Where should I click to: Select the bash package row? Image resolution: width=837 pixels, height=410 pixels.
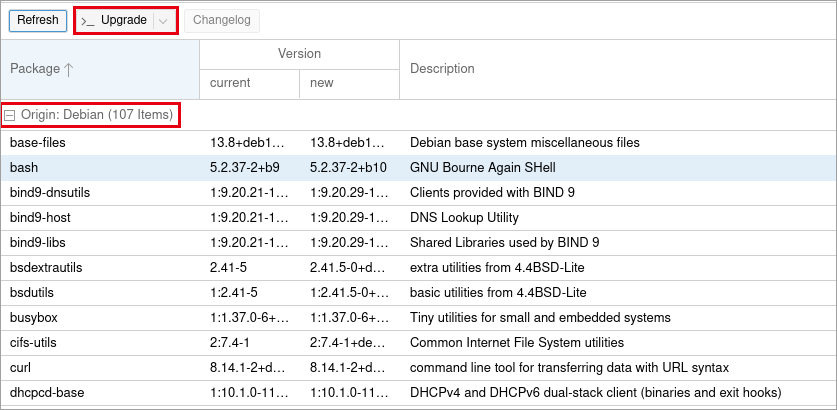(418, 168)
